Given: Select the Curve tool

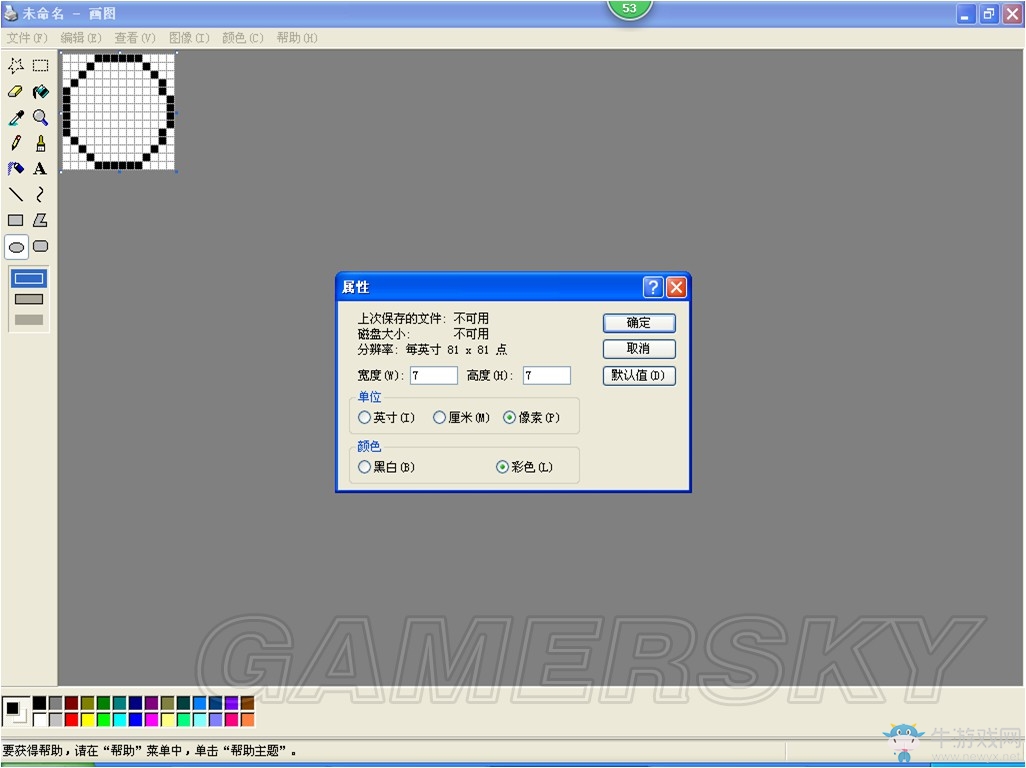Looking at the screenshot, I should pyautogui.click(x=41, y=194).
